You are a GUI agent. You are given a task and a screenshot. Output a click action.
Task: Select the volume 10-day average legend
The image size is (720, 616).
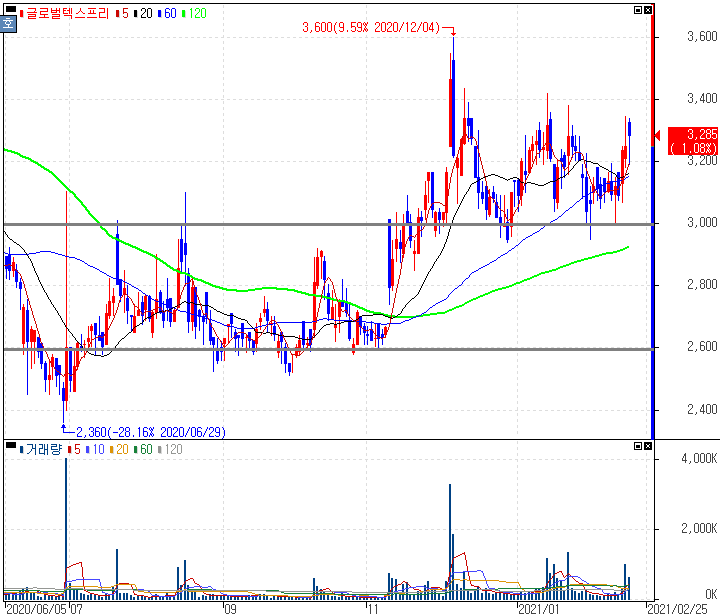pyautogui.click(x=98, y=449)
